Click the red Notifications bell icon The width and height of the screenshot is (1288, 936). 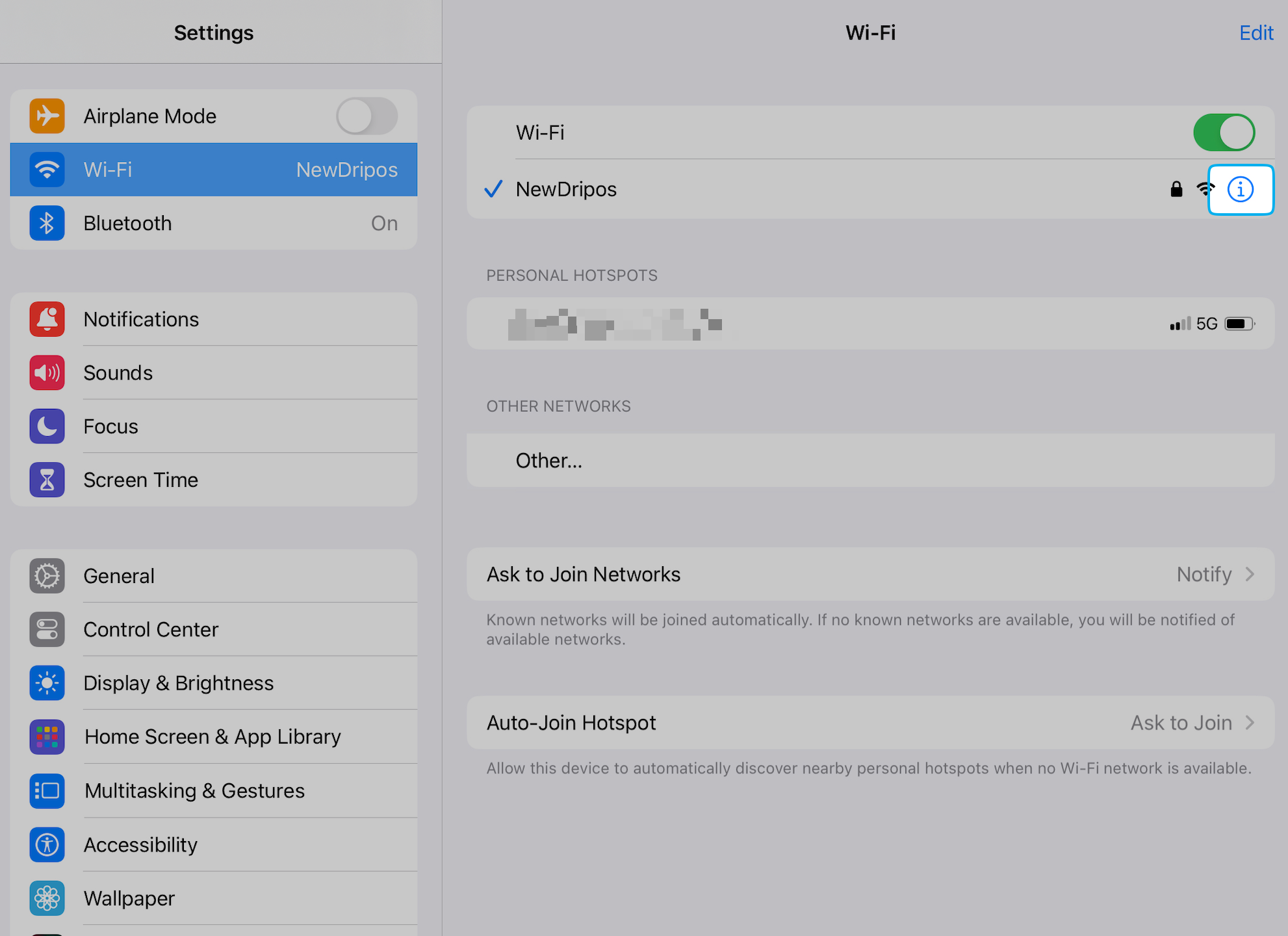pyautogui.click(x=47, y=319)
